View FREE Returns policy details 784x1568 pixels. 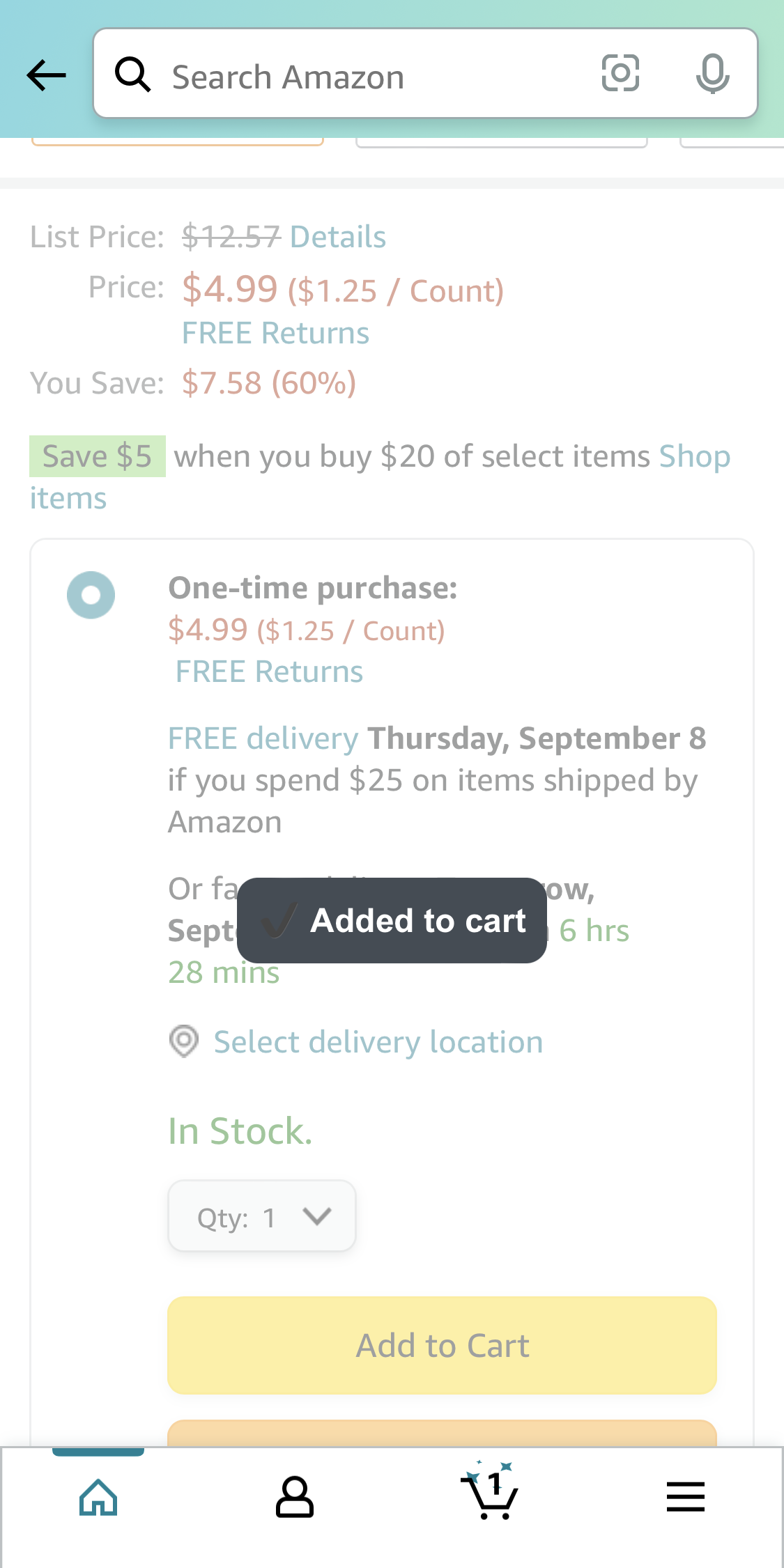pyautogui.click(x=275, y=332)
